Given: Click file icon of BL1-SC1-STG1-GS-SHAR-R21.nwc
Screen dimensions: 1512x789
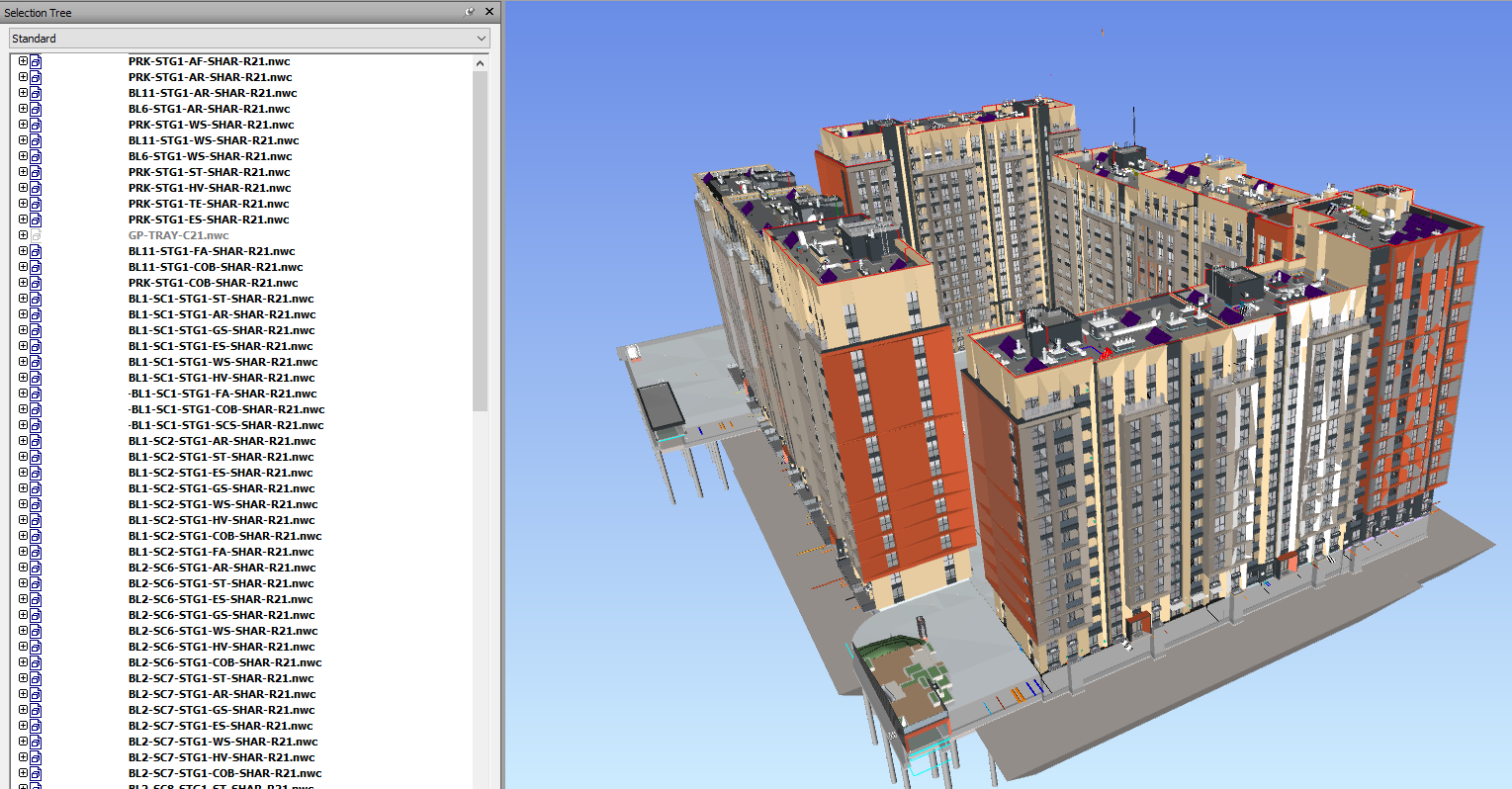Looking at the screenshot, I should (36, 330).
